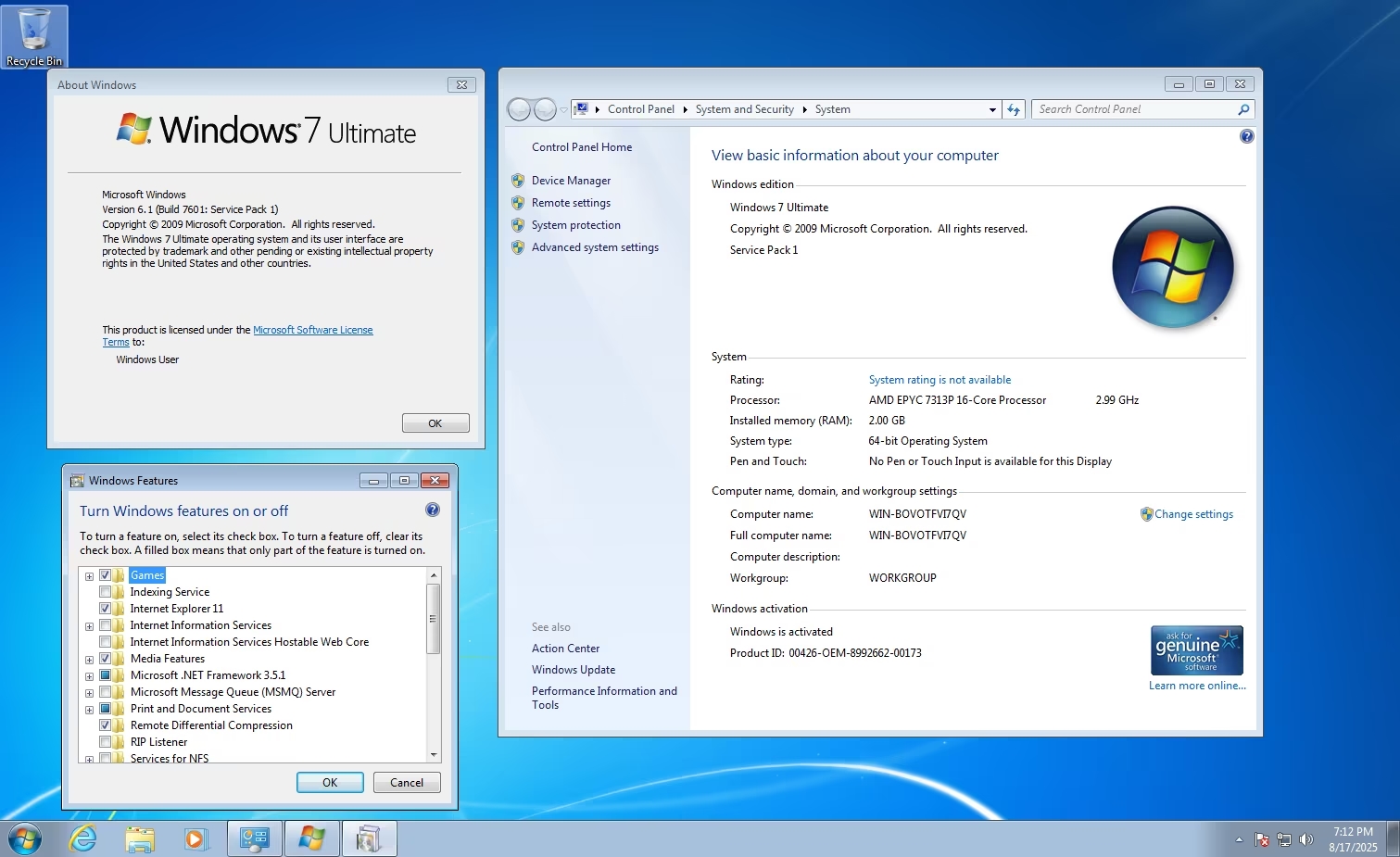Viewport: 1400px width, 857px height.
Task: Open recent pages dropdown next to Forward
Action: (563, 110)
